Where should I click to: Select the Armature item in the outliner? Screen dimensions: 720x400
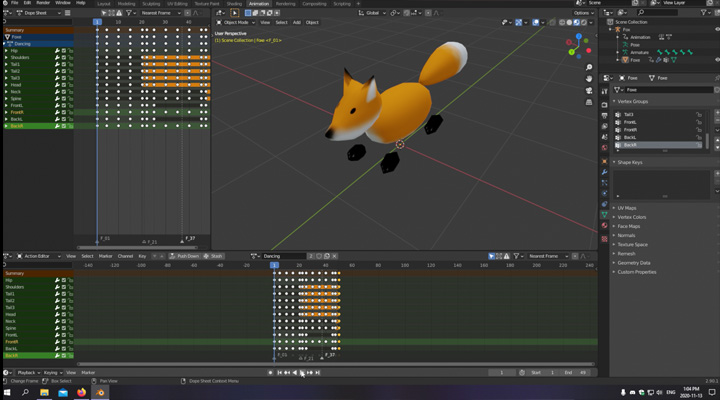[641, 52]
